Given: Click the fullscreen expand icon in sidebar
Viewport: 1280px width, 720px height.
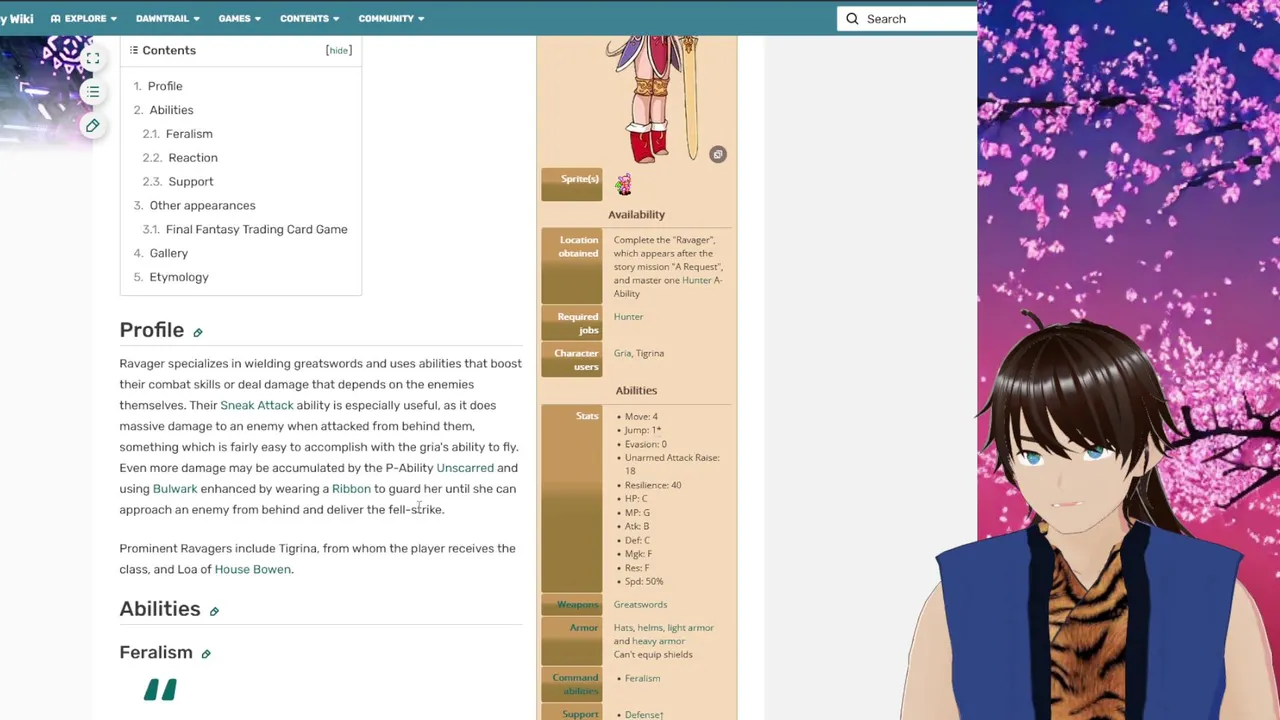Looking at the screenshot, I should (92, 59).
